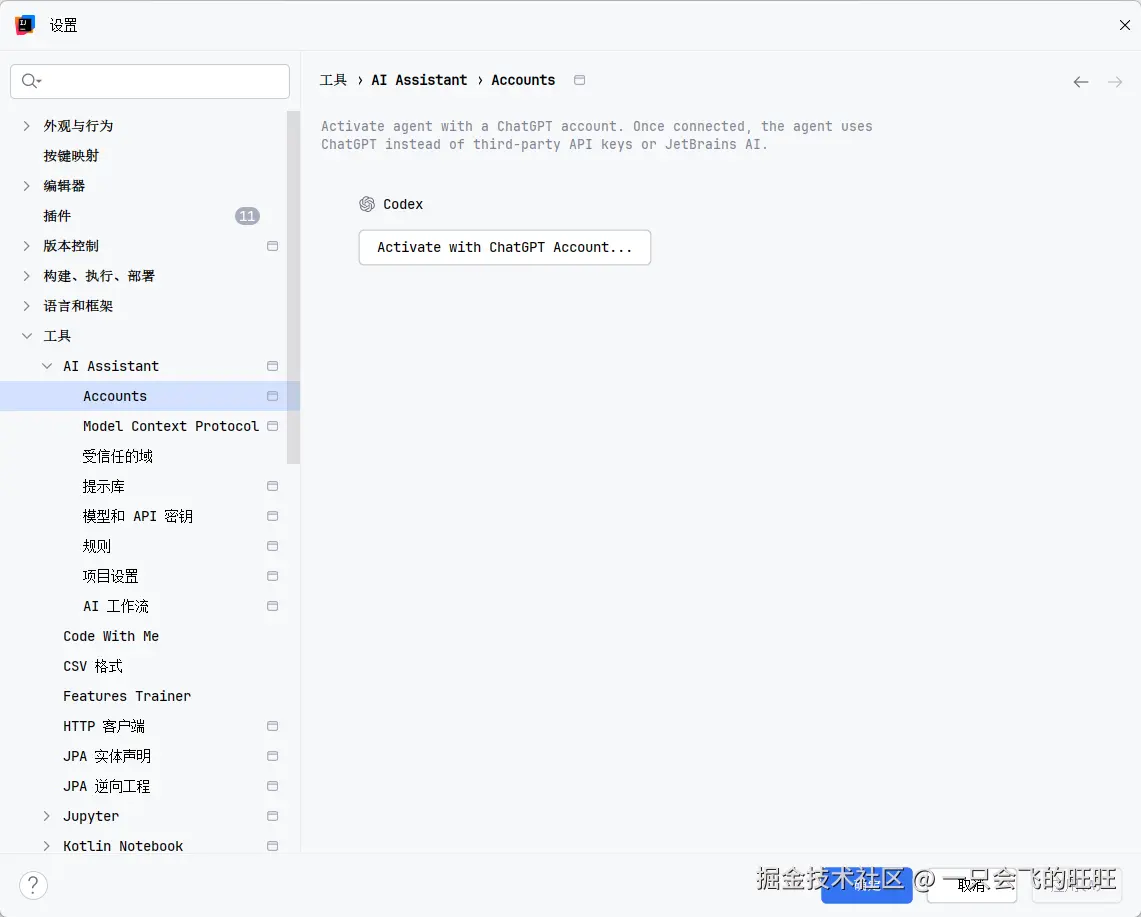The width and height of the screenshot is (1141, 917).
Task: Click the project-level icon beside Accounts breadcrumb
Action: (x=579, y=80)
